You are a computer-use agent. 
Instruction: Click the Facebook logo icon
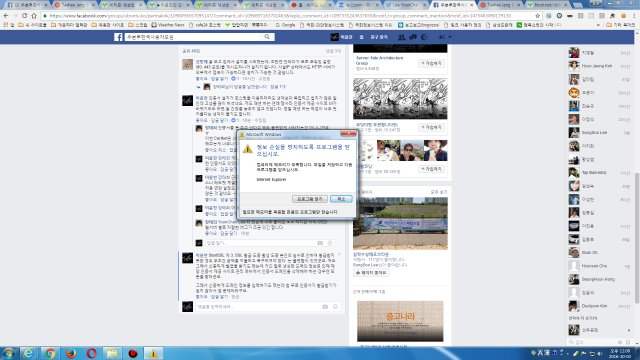[118, 37]
